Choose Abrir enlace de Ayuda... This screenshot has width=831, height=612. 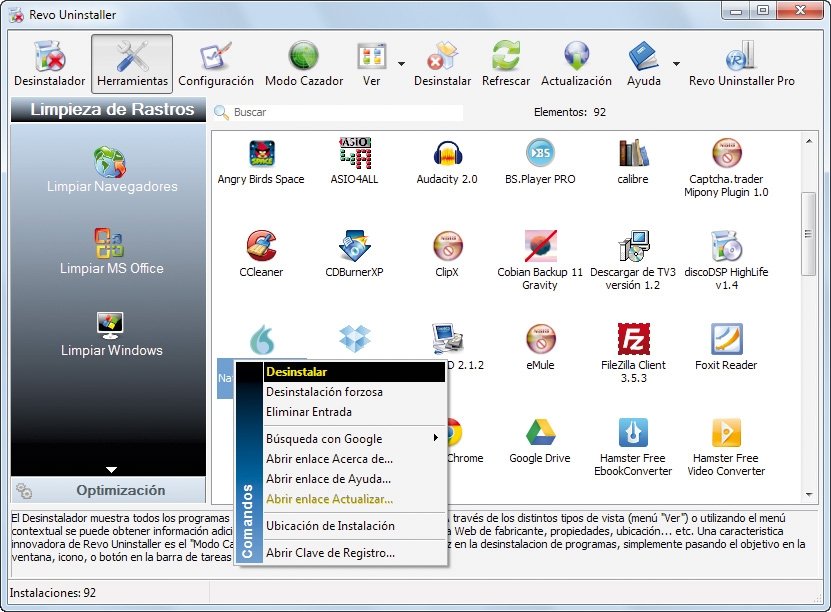pyautogui.click(x=354, y=479)
